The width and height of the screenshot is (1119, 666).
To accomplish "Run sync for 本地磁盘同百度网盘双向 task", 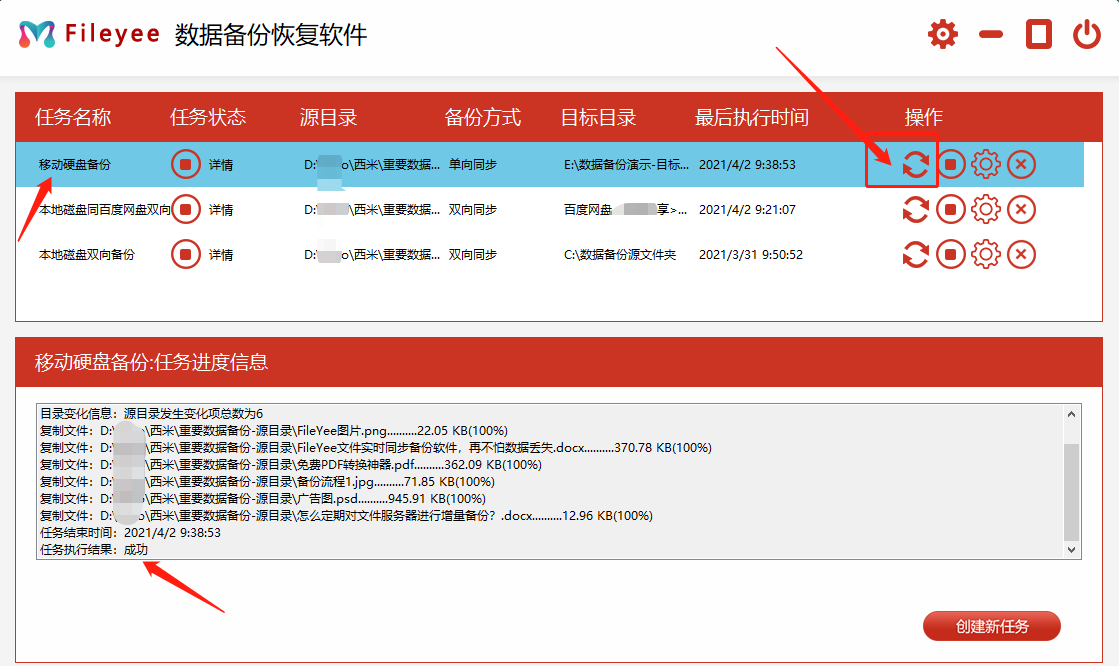I will coord(915,210).
